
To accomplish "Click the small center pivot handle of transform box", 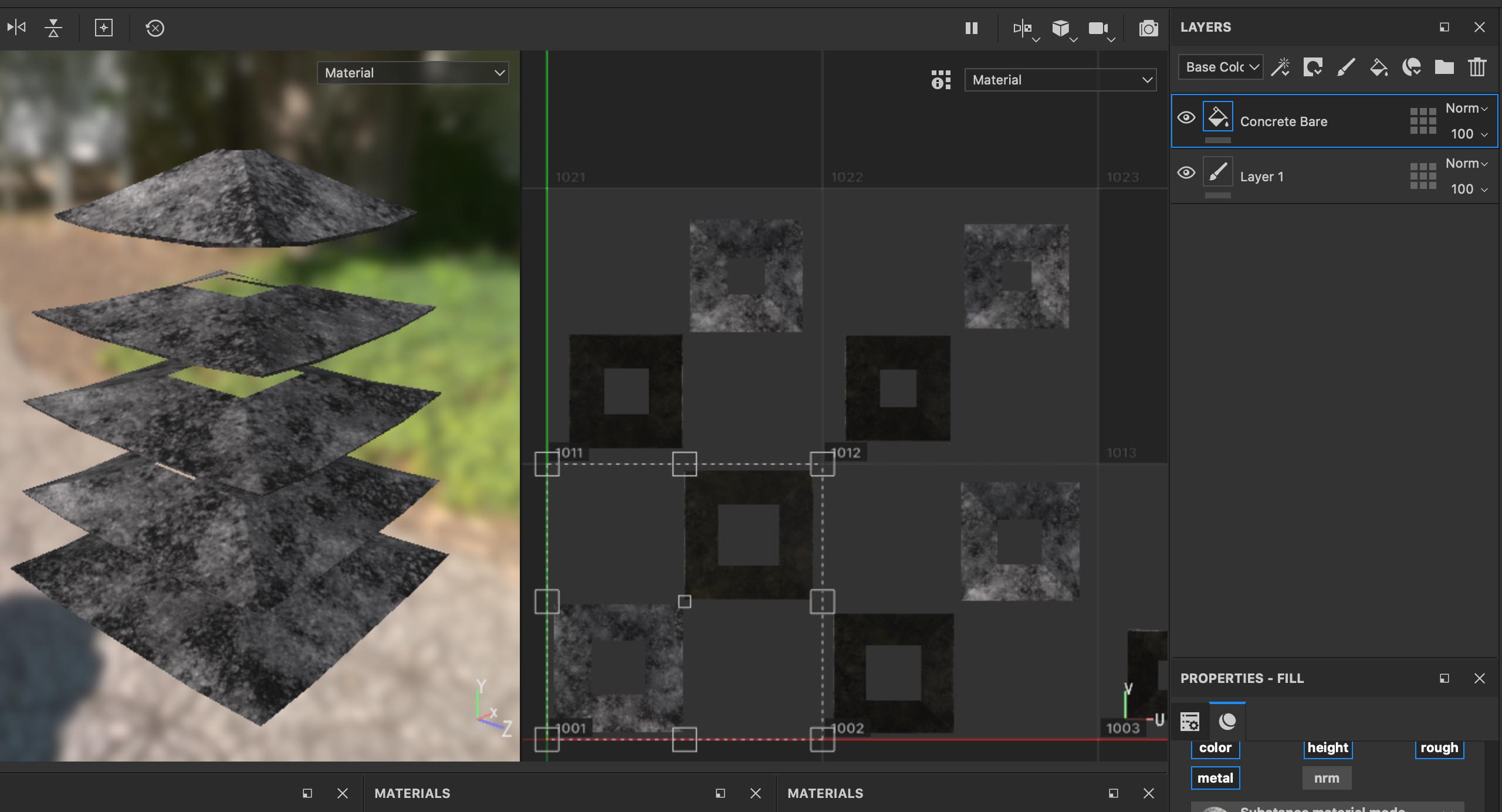I will coord(684,601).
